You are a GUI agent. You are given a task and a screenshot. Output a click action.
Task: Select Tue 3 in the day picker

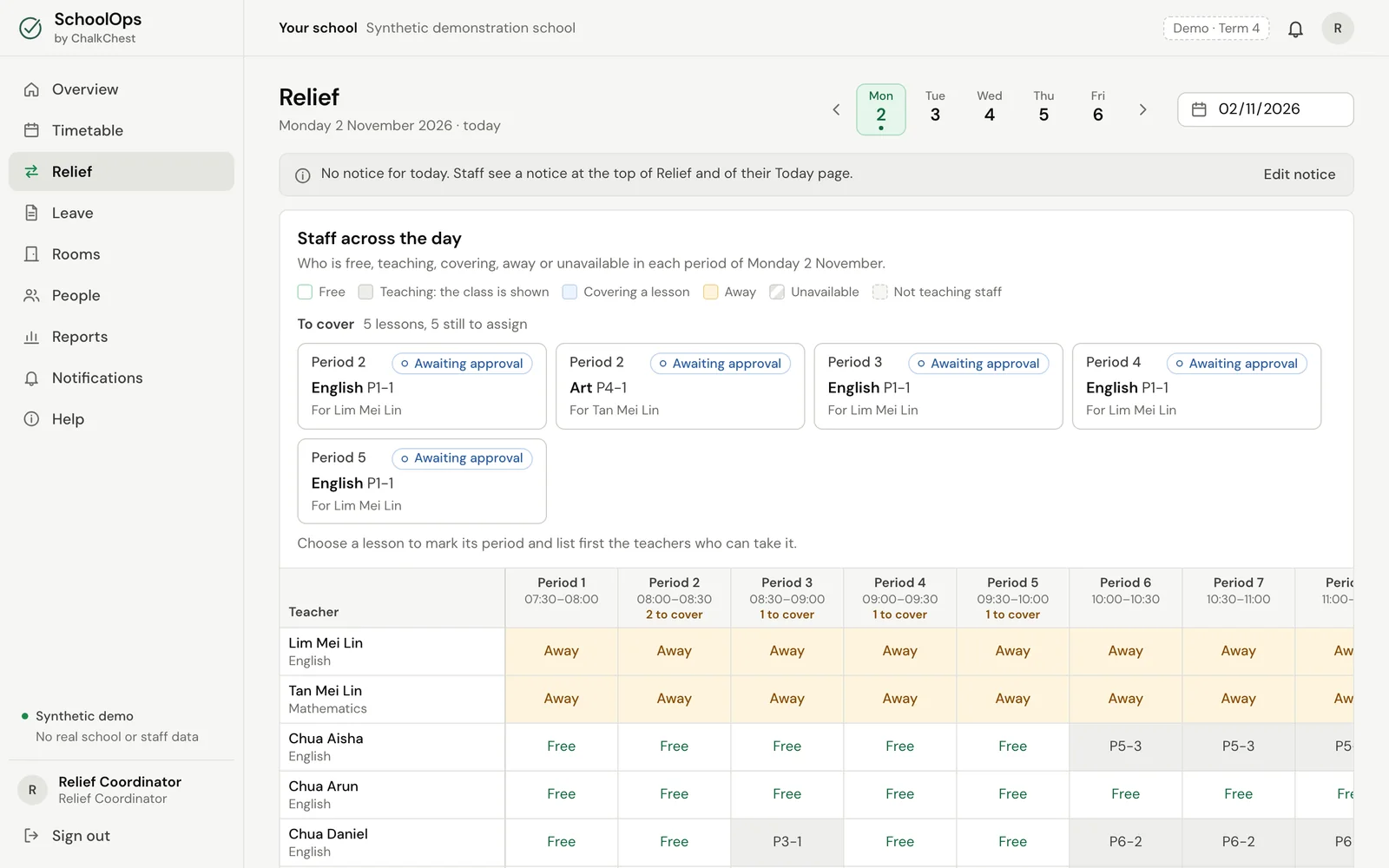coord(935,109)
